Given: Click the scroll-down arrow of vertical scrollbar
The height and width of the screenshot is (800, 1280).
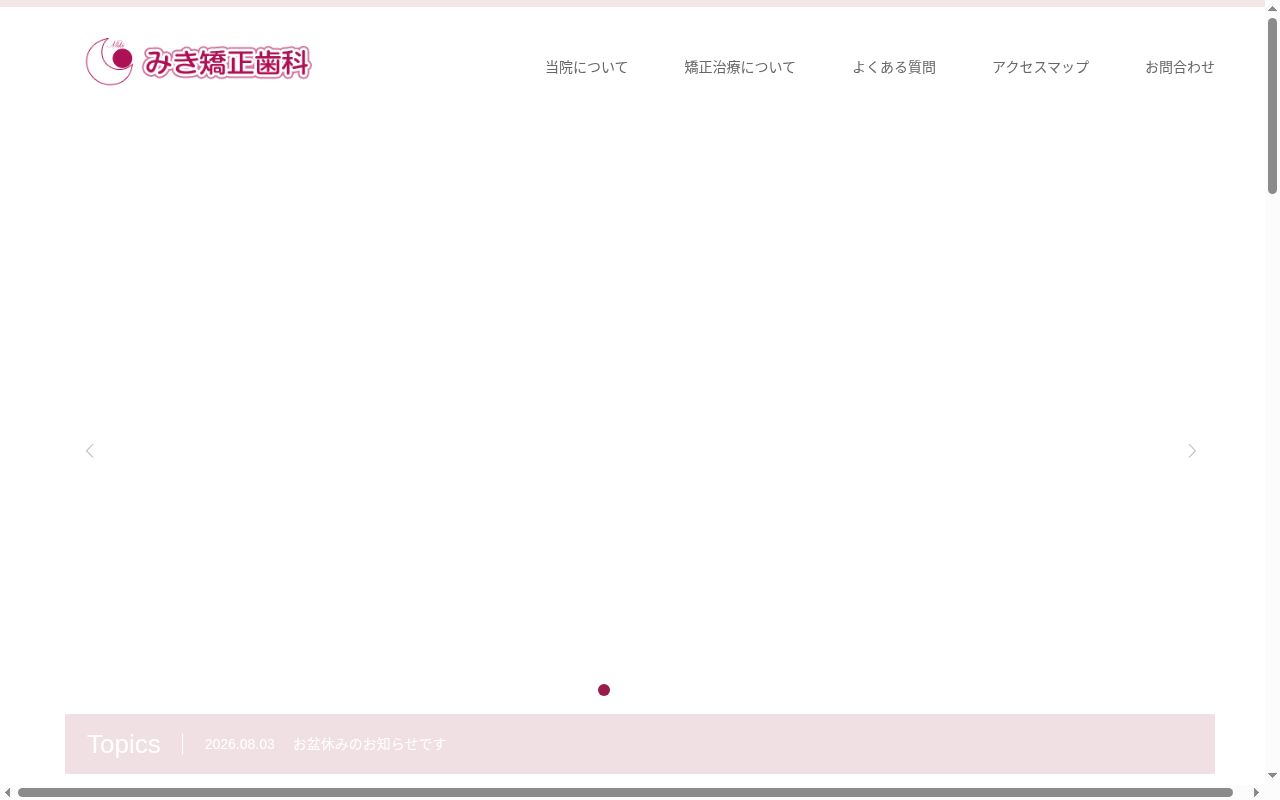Looking at the screenshot, I should [1273, 775].
